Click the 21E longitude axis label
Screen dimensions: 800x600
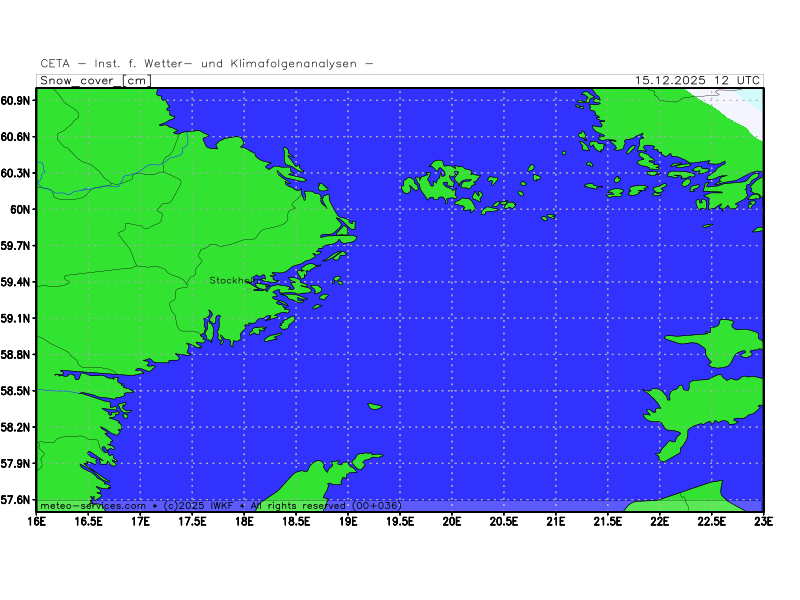click(x=556, y=521)
